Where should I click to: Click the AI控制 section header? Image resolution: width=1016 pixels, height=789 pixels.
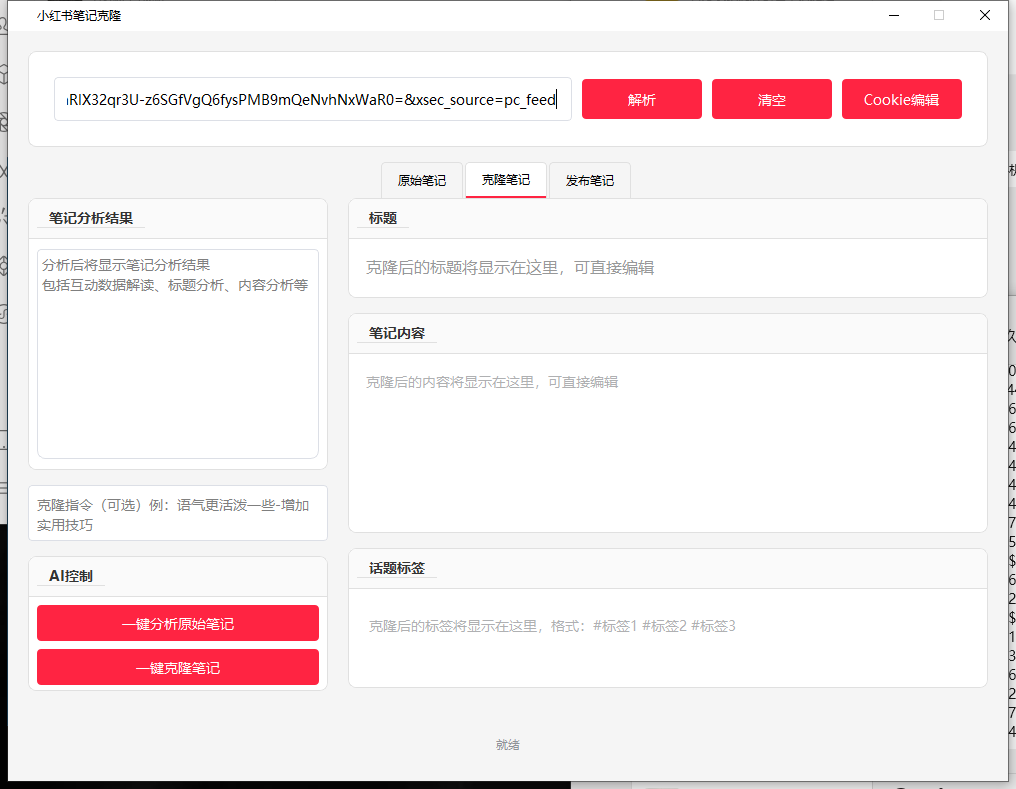pyautogui.click(x=71, y=576)
